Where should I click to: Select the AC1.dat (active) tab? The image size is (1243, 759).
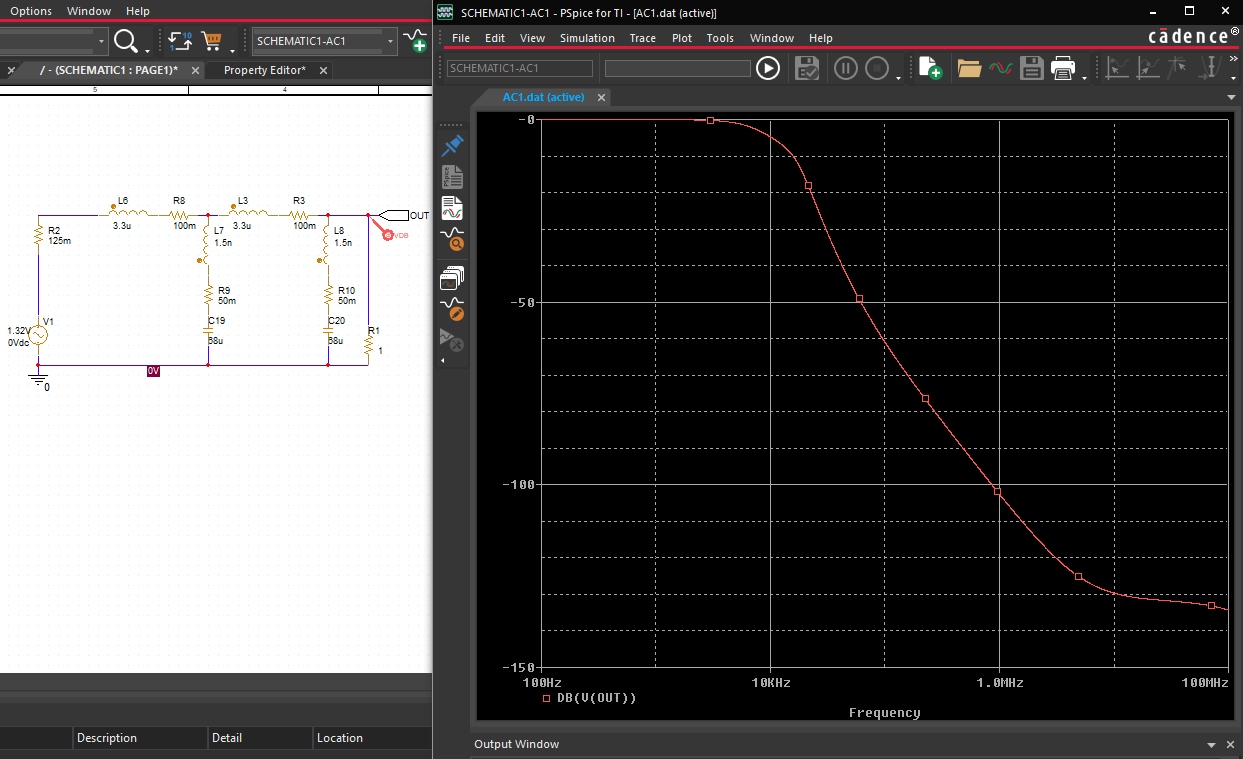[x=543, y=97]
